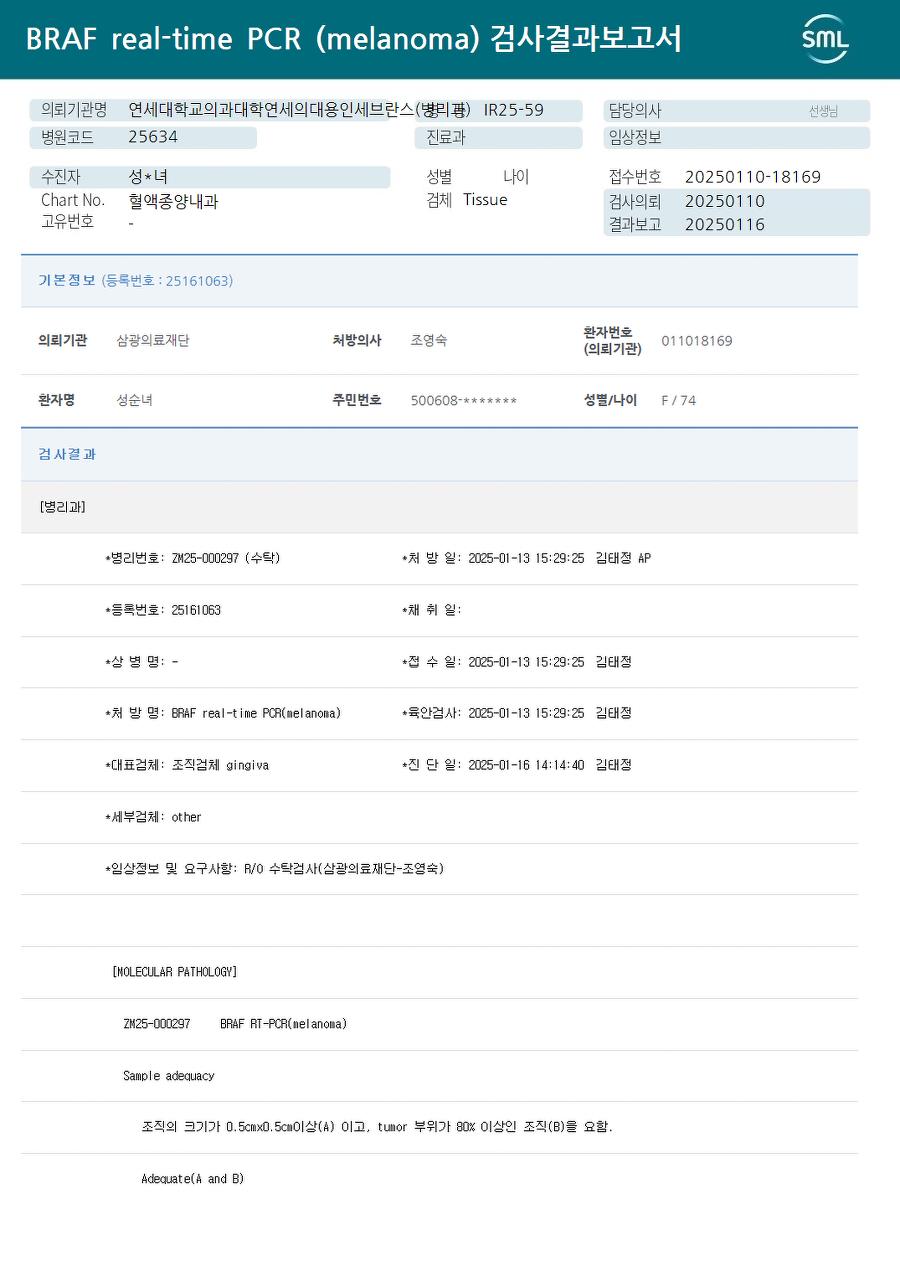Click the 검사의뢰 date 20250110
Viewport: 900px width, 1271px height.
click(x=725, y=201)
